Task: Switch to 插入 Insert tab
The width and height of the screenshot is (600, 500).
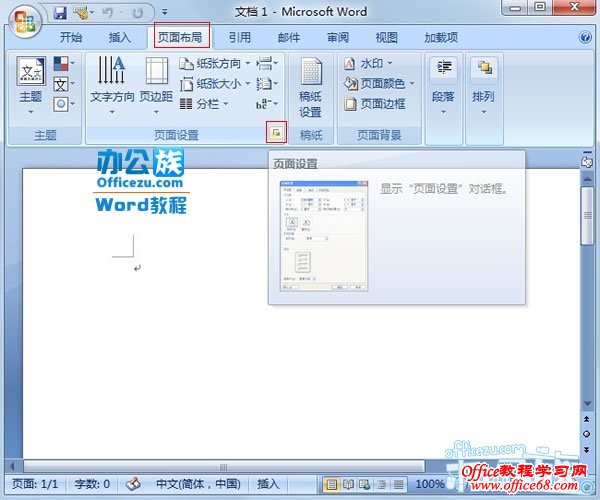Action: point(120,37)
